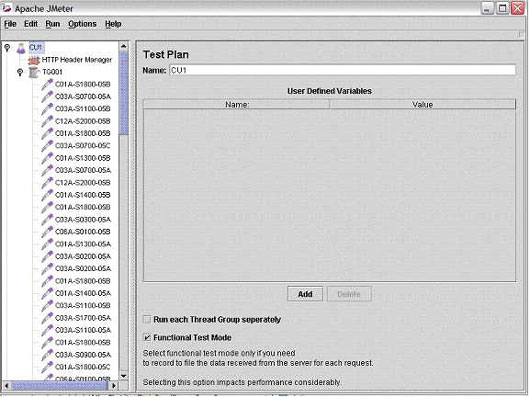Click the tree horizontal scrollbar thumb

(x=60, y=386)
